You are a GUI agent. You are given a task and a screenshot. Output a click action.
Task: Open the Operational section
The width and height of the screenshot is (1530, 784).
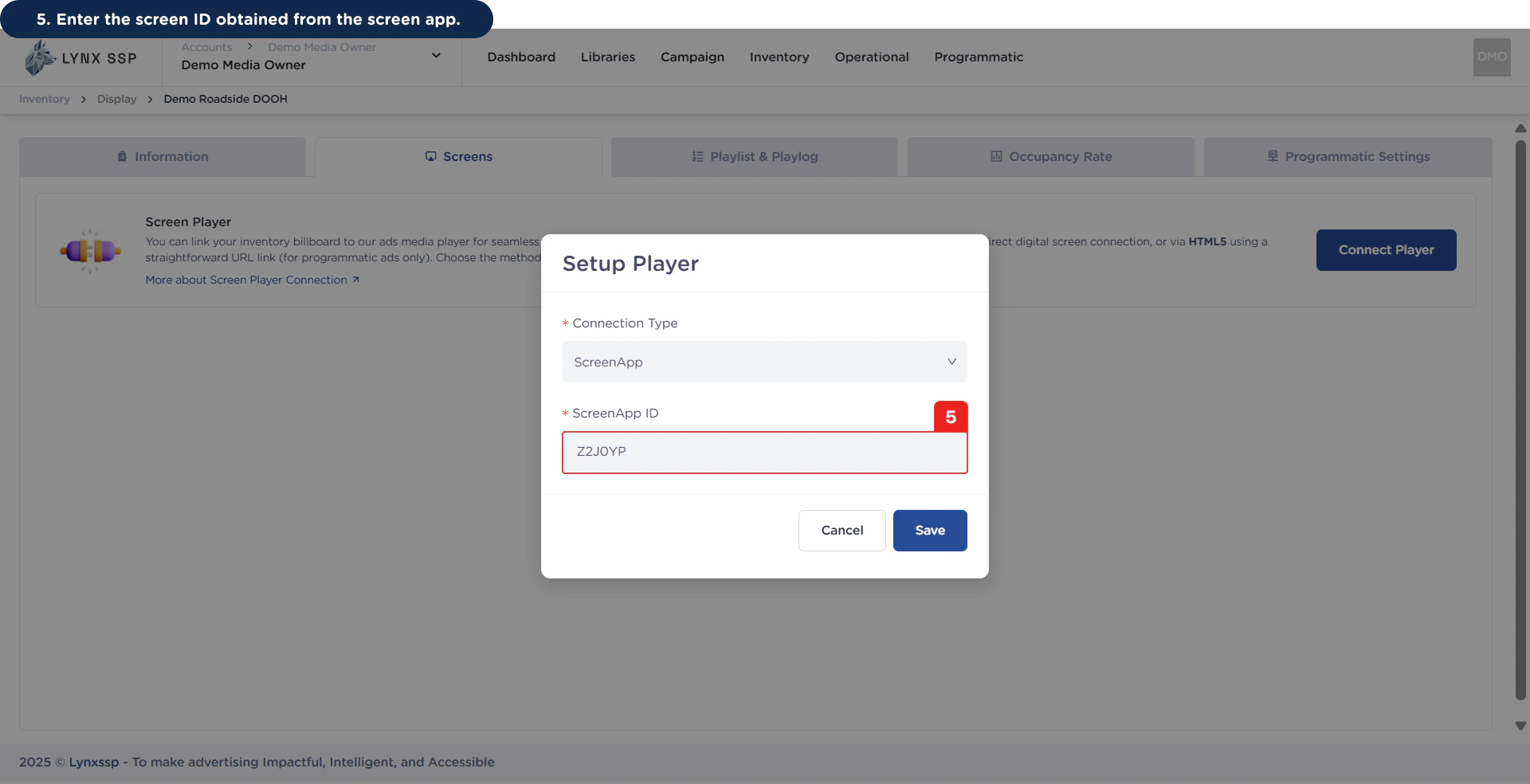(871, 57)
